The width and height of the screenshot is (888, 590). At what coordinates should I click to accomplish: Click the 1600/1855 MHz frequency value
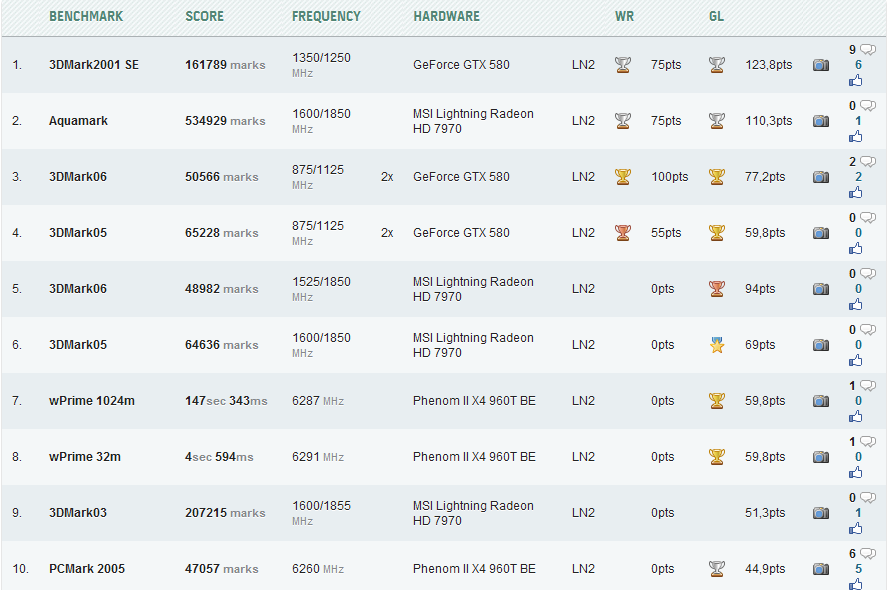(x=322, y=513)
